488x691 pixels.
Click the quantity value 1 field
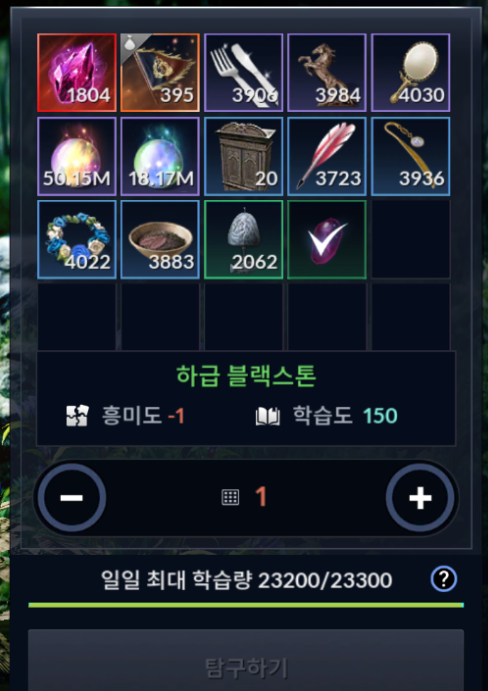click(261, 497)
